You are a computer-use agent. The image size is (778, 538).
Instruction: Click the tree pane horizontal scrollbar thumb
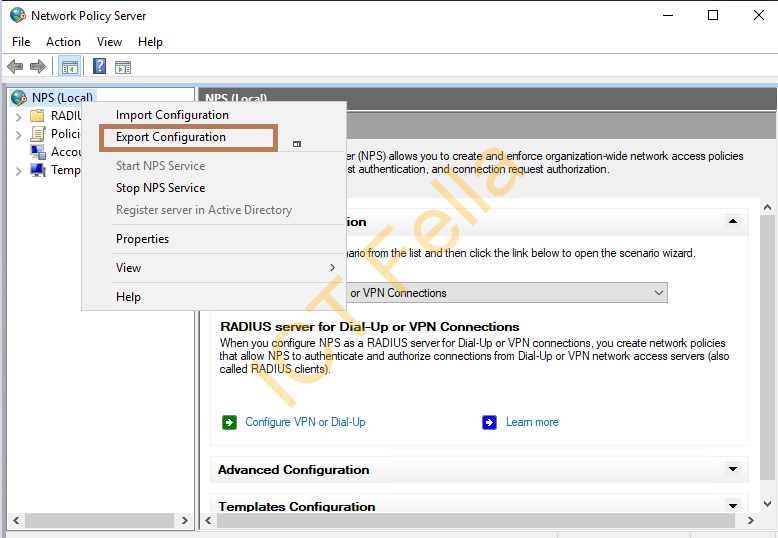(x=100, y=521)
